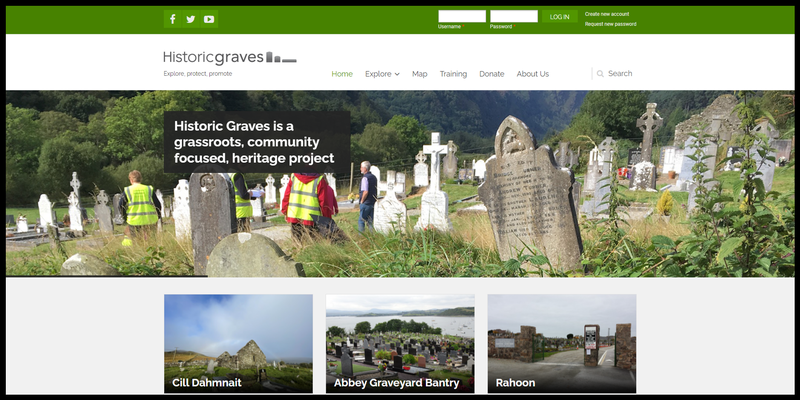Expand the Explore menu chevron
The height and width of the screenshot is (400, 800).
click(397, 74)
